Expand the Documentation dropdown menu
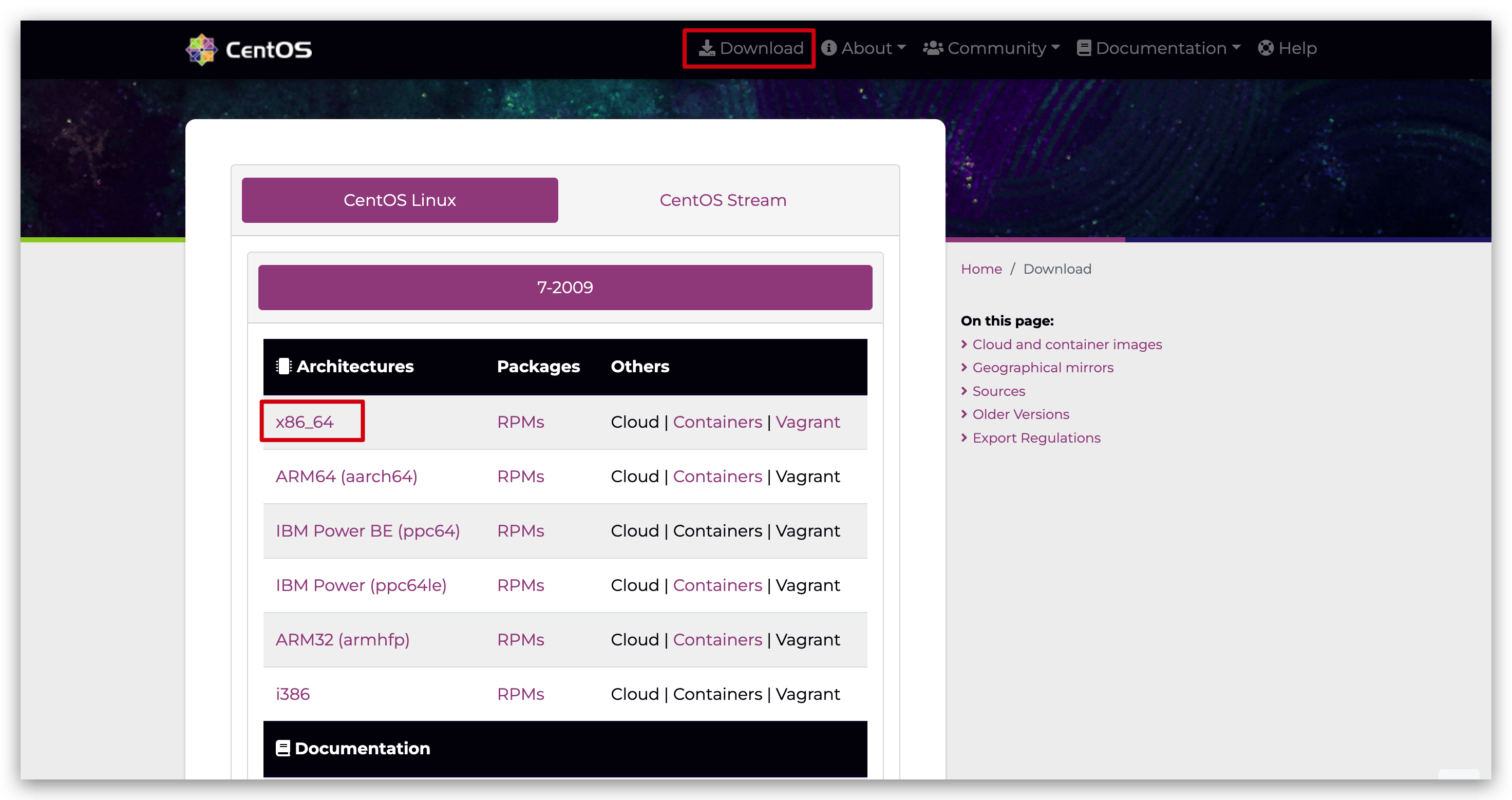 point(1159,48)
